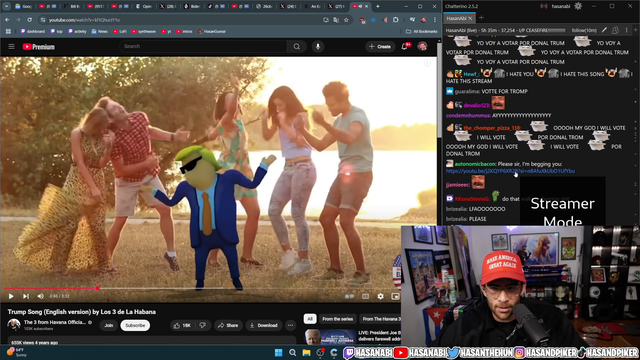This screenshot has height=360, width=640.
Task: Mute the YouTube player volume
Action: coord(40,296)
